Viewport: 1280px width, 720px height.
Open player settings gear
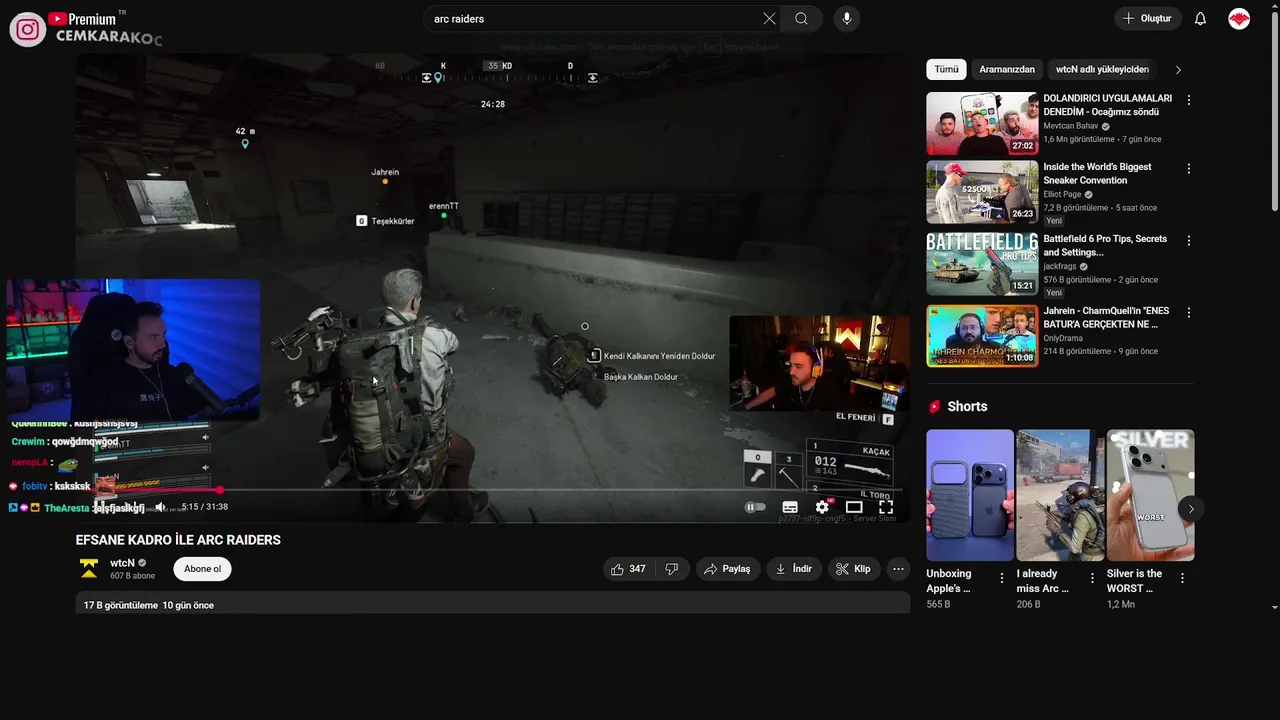click(x=822, y=507)
